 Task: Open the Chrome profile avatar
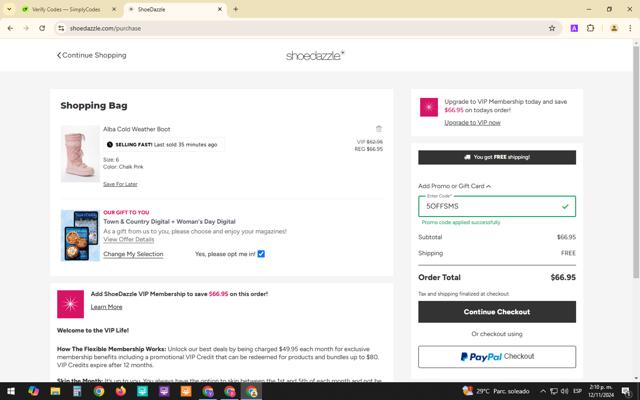point(613,28)
